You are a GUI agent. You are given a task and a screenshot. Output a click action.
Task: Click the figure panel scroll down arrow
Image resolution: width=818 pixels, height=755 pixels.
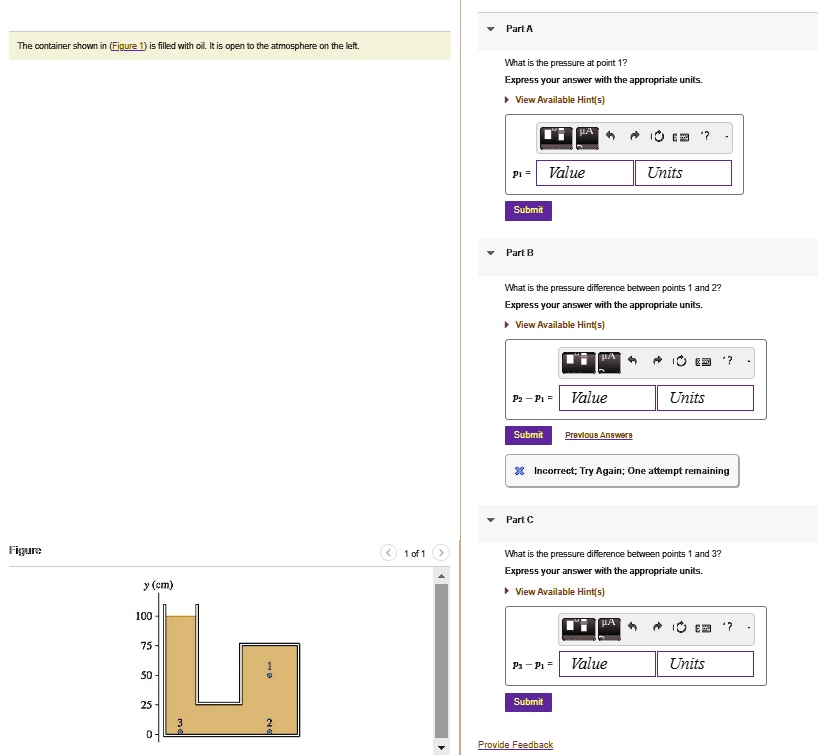coord(441,747)
